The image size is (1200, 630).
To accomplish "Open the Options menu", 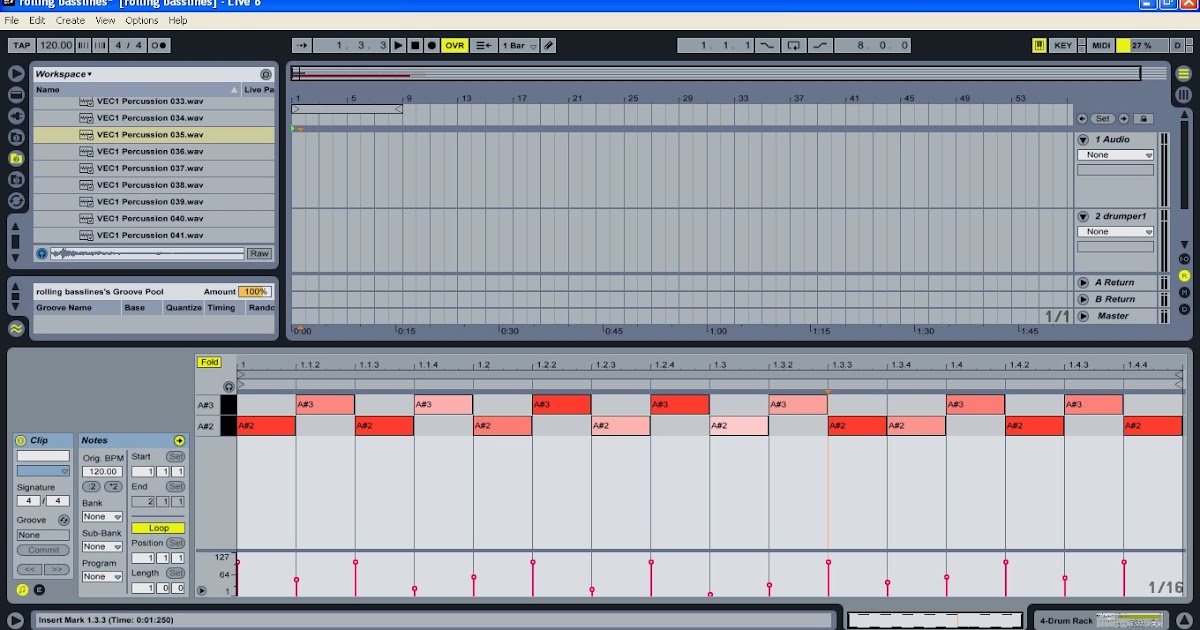I will 141,19.
